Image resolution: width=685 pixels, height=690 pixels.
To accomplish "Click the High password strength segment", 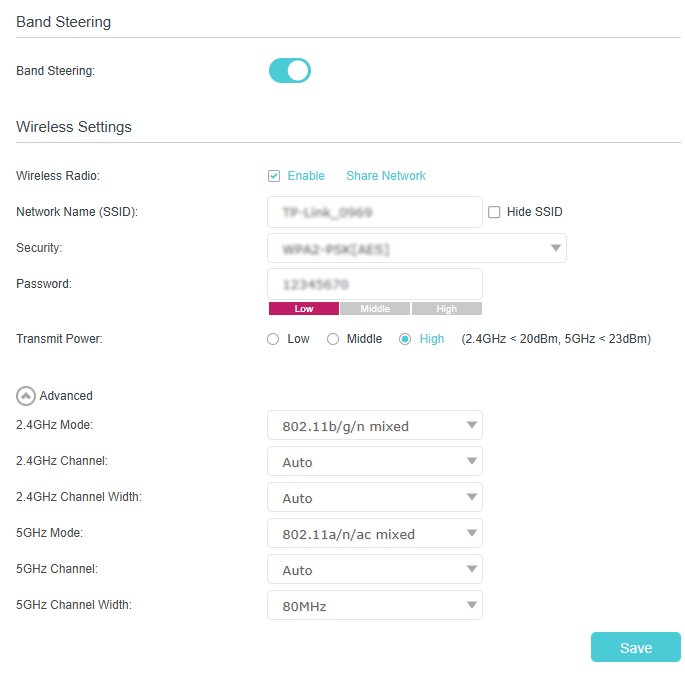I will (447, 308).
